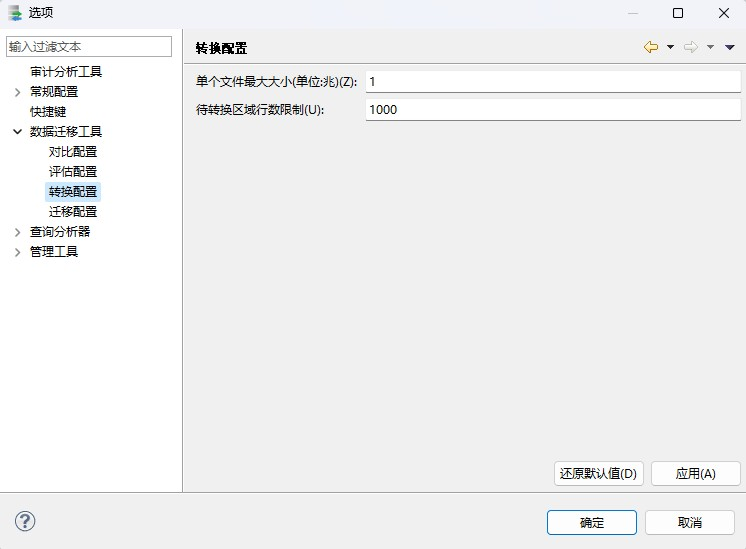Image resolution: width=746 pixels, height=549 pixels.
Task: Collapse the 数据迁移工具 tree node
Action: click(18, 131)
